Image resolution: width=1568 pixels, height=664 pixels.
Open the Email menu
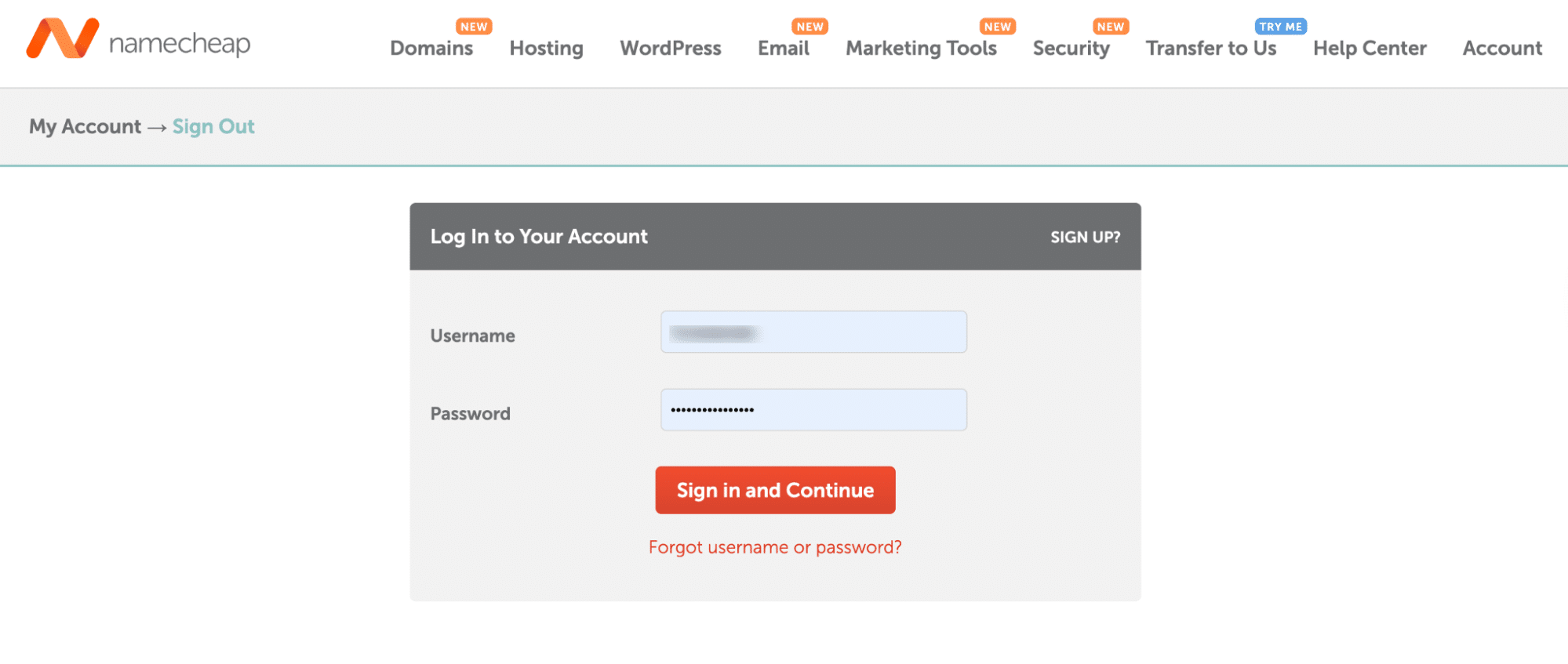click(783, 49)
